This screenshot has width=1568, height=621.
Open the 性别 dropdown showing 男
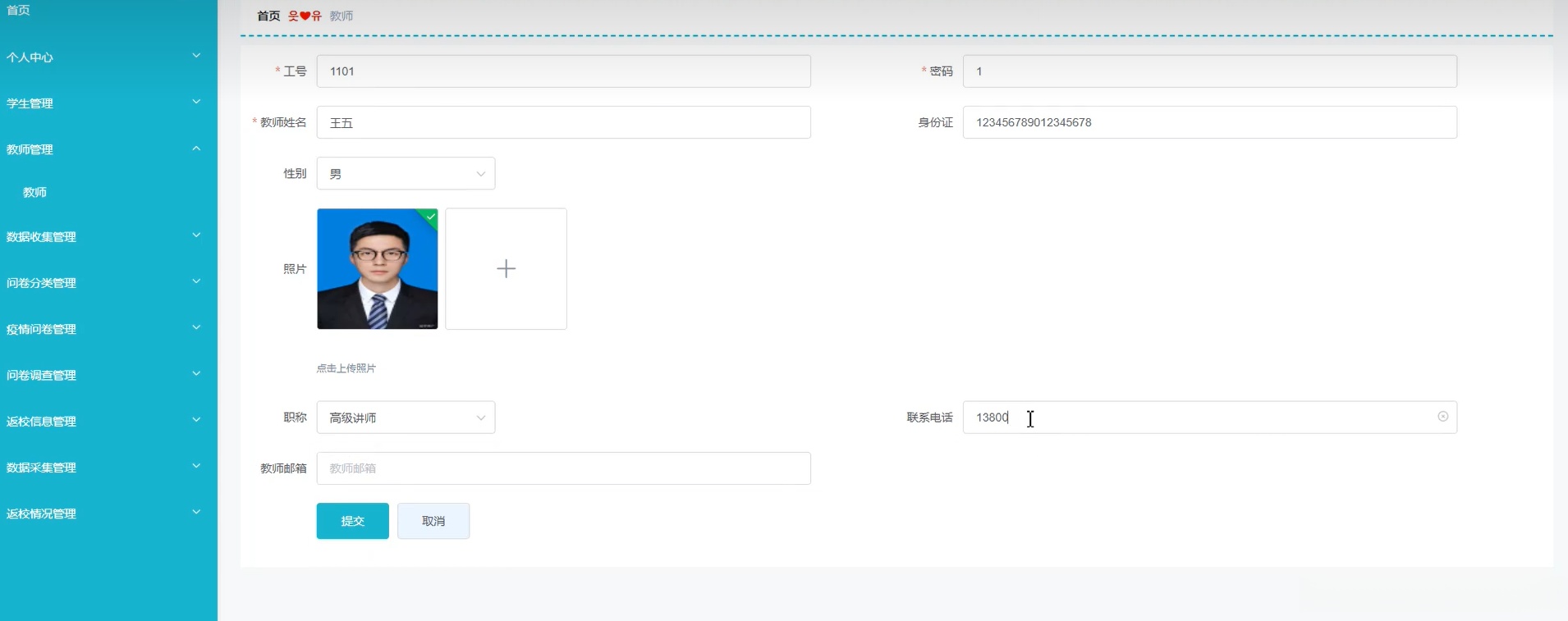pos(406,173)
